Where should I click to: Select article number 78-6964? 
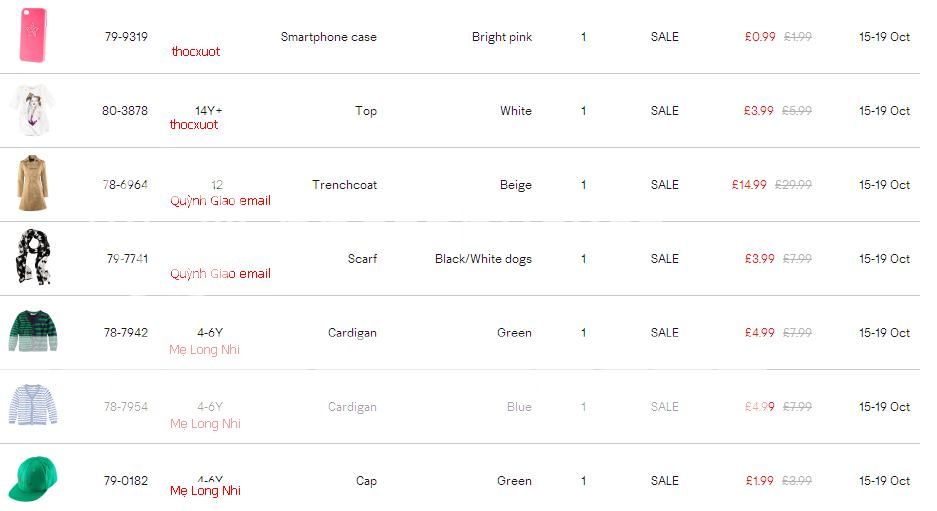coord(125,185)
